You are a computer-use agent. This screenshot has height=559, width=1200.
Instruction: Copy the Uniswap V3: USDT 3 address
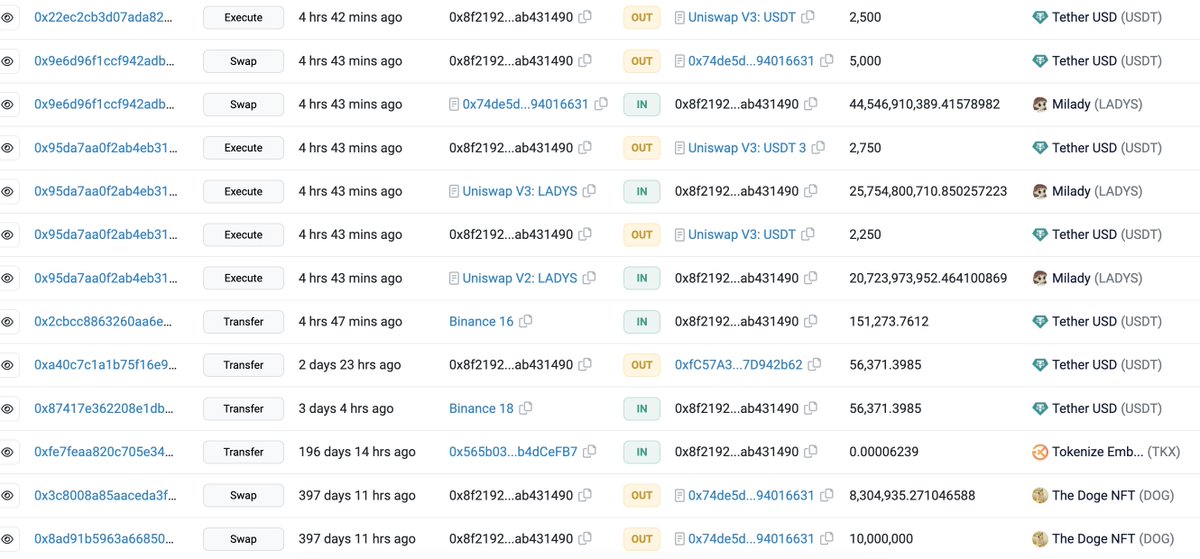(818, 148)
